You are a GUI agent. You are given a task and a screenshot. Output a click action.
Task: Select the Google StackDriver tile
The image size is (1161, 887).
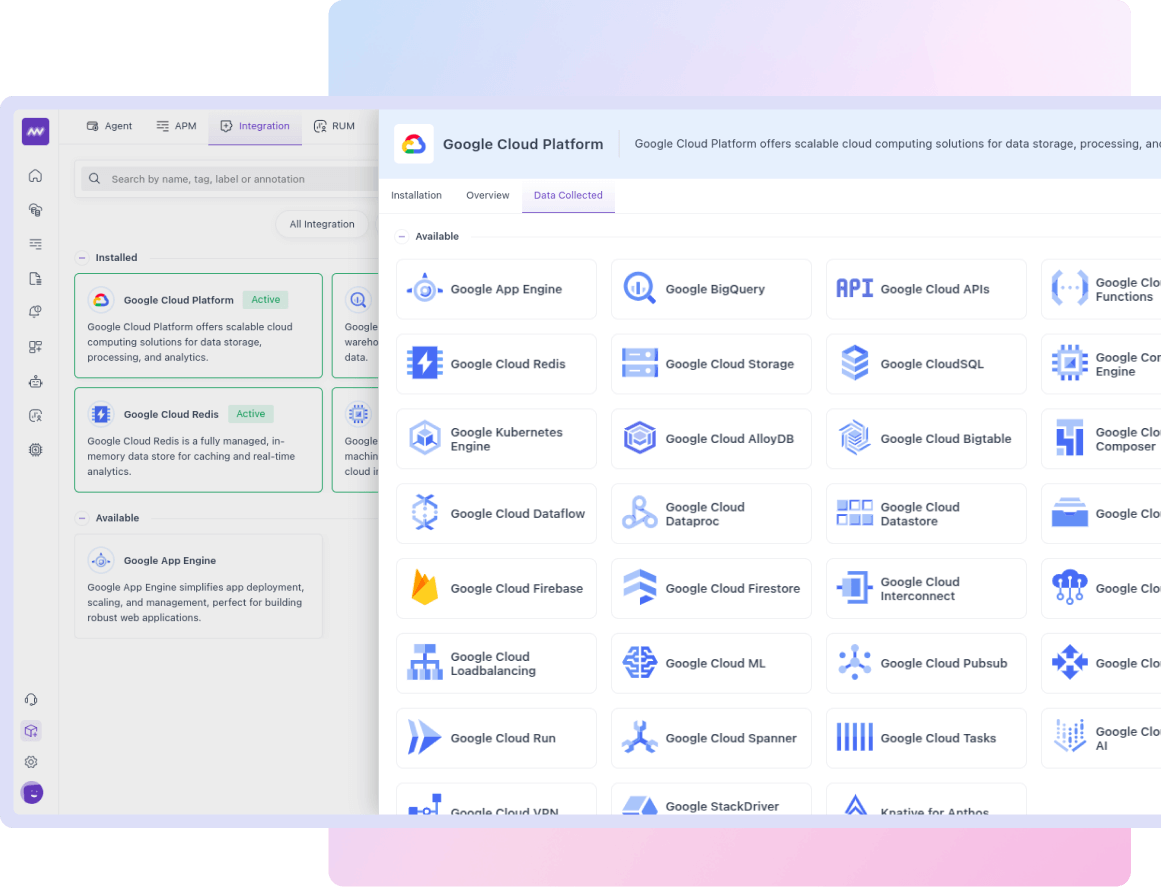711,800
